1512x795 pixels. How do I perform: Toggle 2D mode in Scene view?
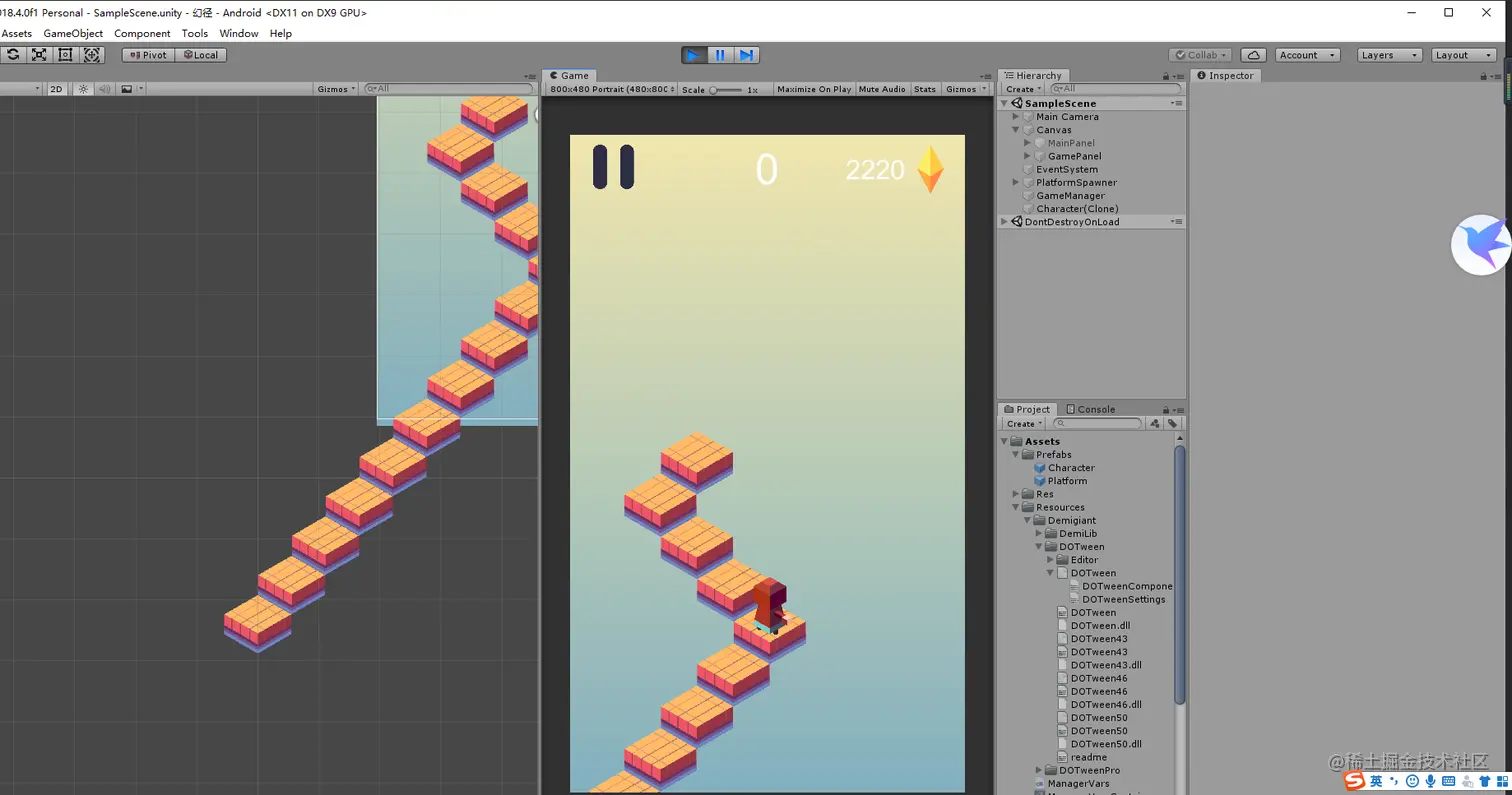[x=56, y=89]
